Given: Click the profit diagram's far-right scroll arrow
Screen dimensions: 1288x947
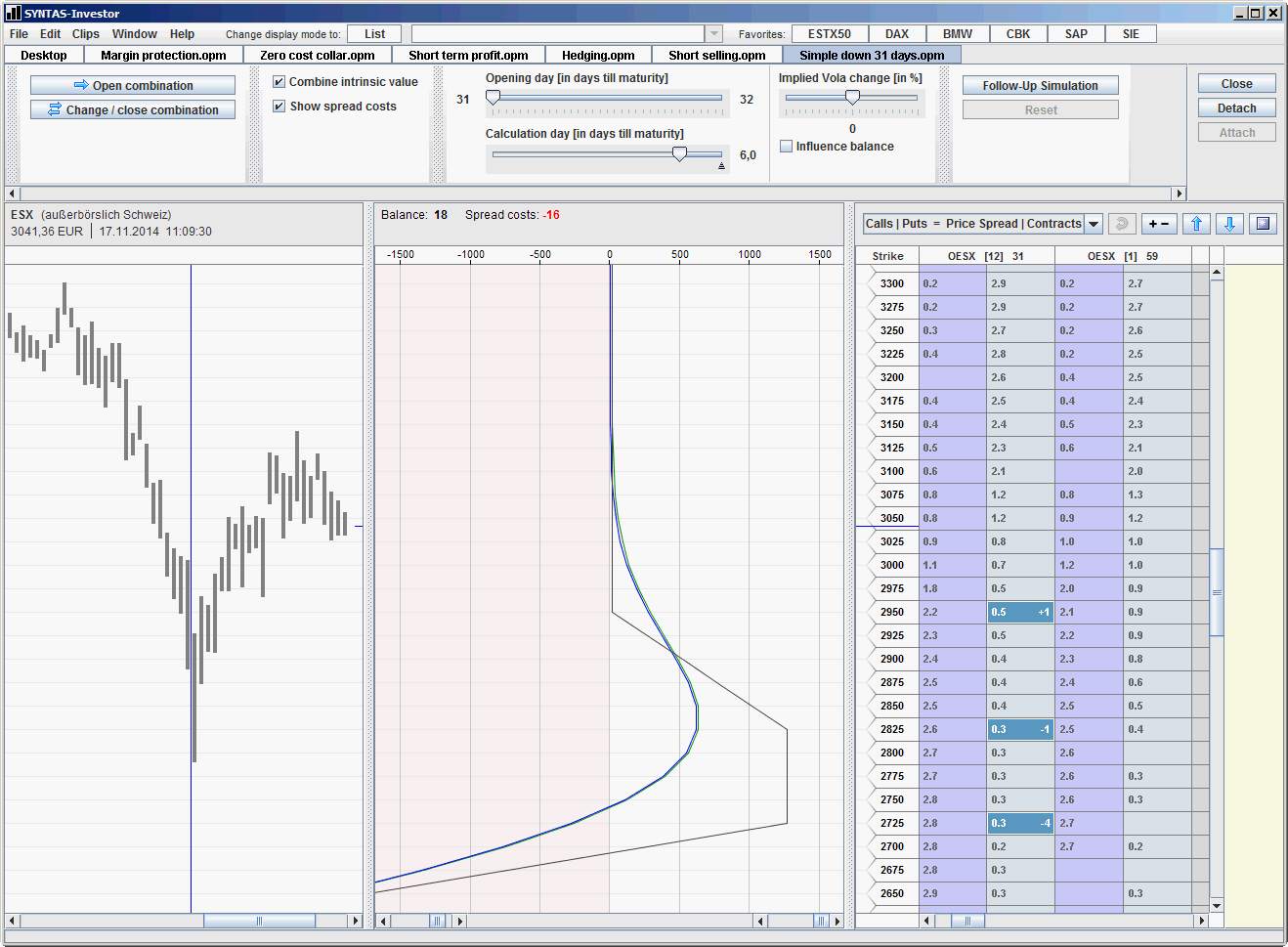Looking at the screenshot, I should (x=837, y=921).
